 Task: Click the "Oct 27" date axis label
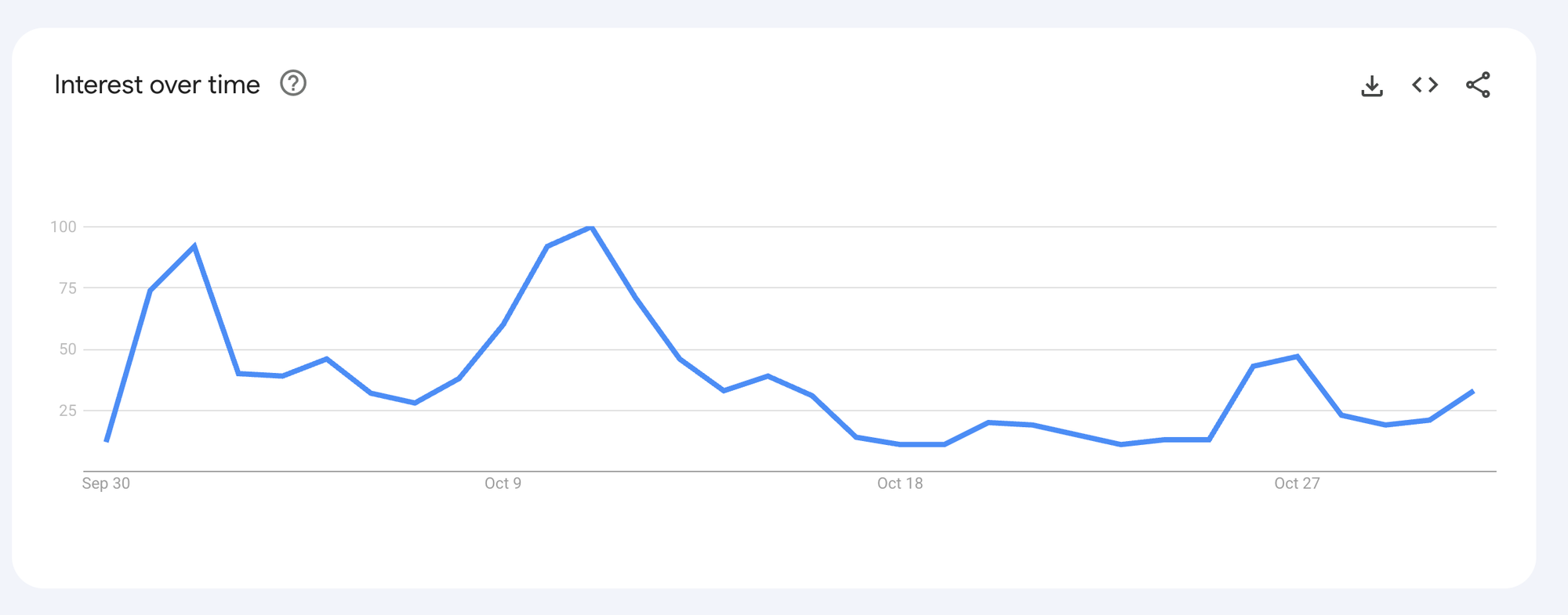pyautogui.click(x=1297, y=483)
